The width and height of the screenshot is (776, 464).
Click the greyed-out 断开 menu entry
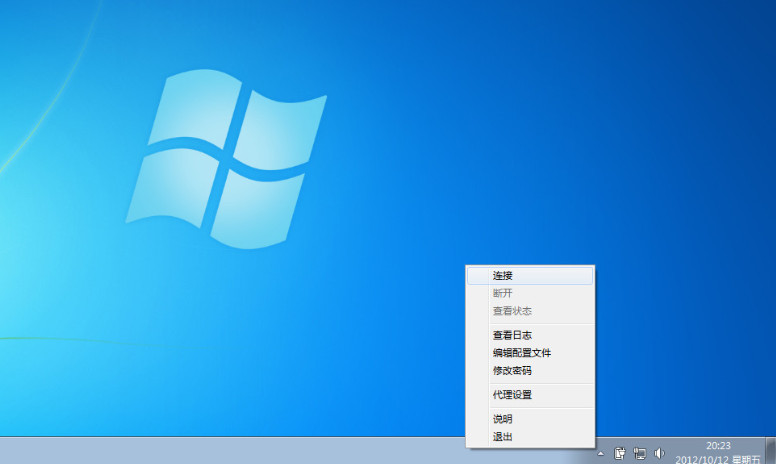point(530,293)
